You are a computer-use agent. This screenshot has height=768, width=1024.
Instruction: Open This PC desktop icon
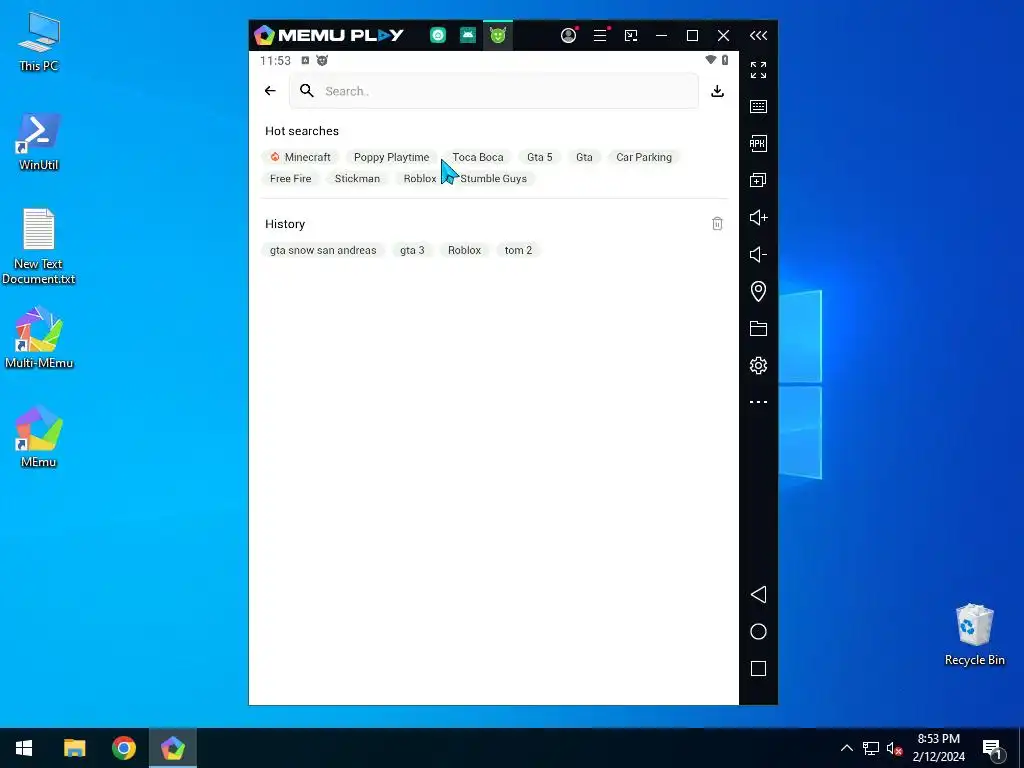coord(39,41)
